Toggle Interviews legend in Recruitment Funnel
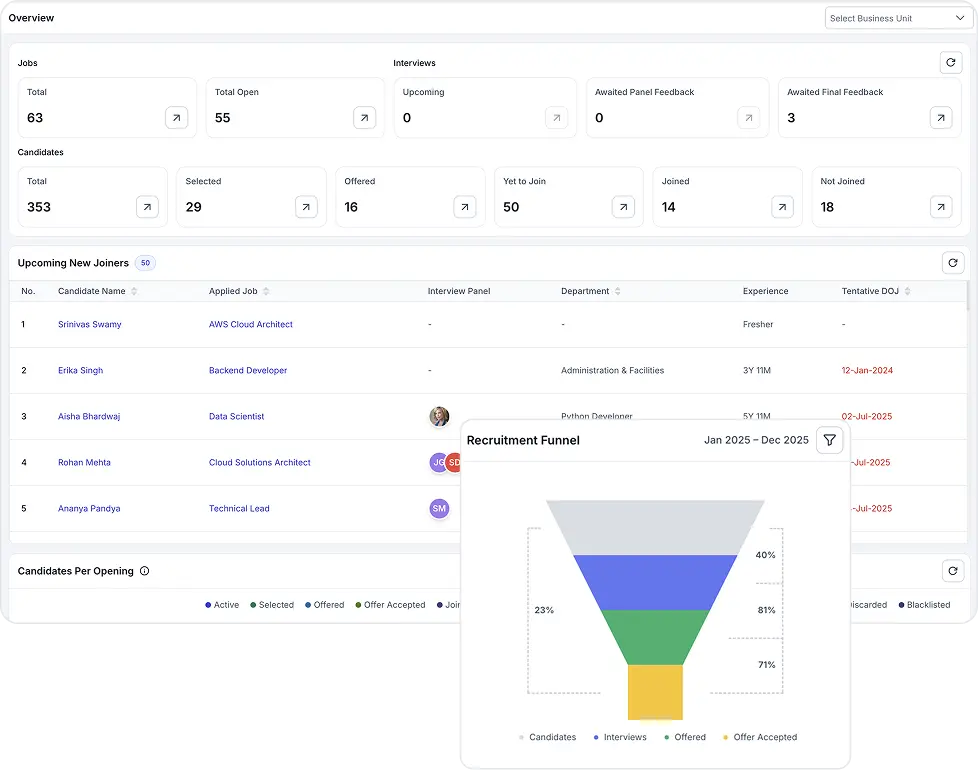The image size is (978, 770). coord(620,737)
